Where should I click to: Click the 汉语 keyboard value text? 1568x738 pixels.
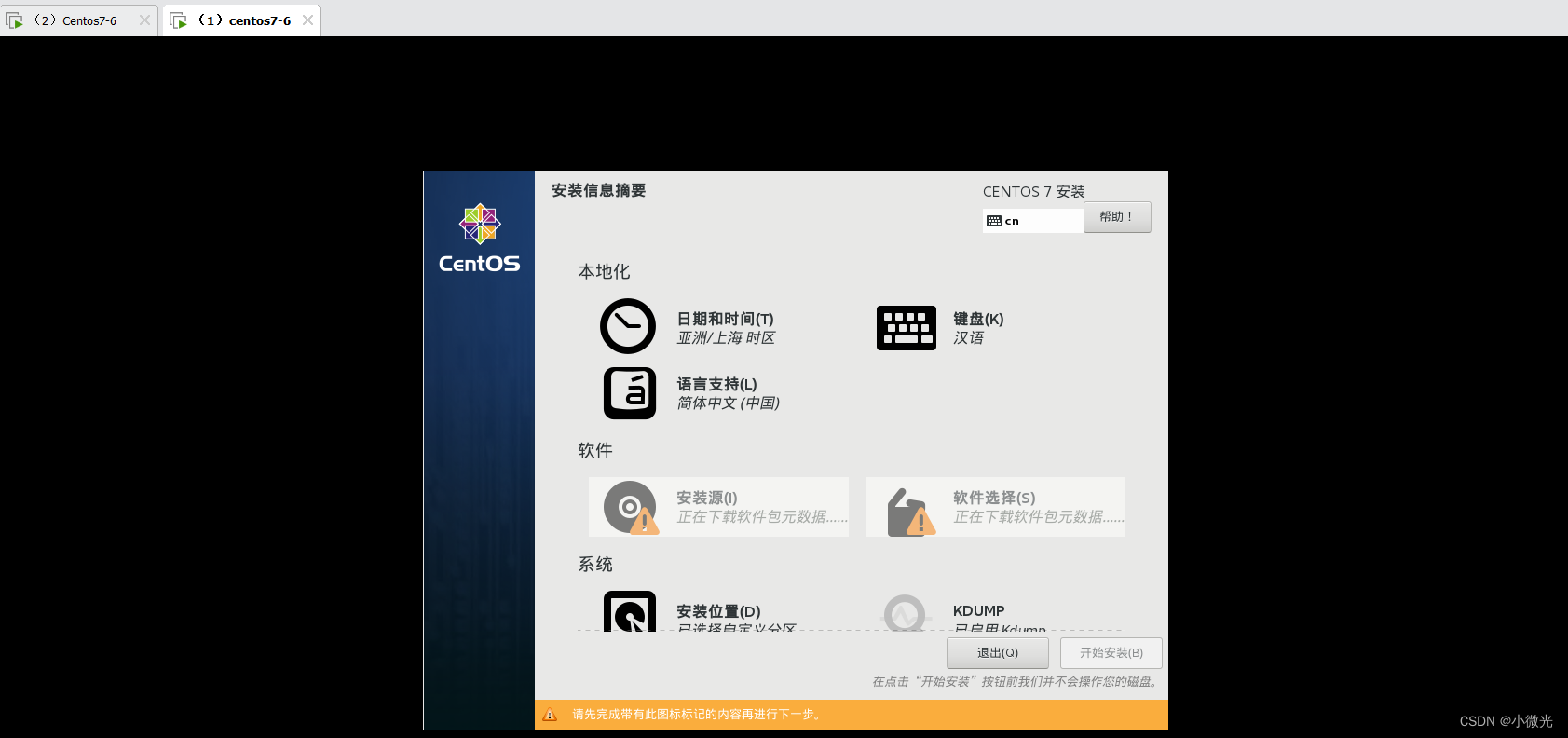(968, 338)
